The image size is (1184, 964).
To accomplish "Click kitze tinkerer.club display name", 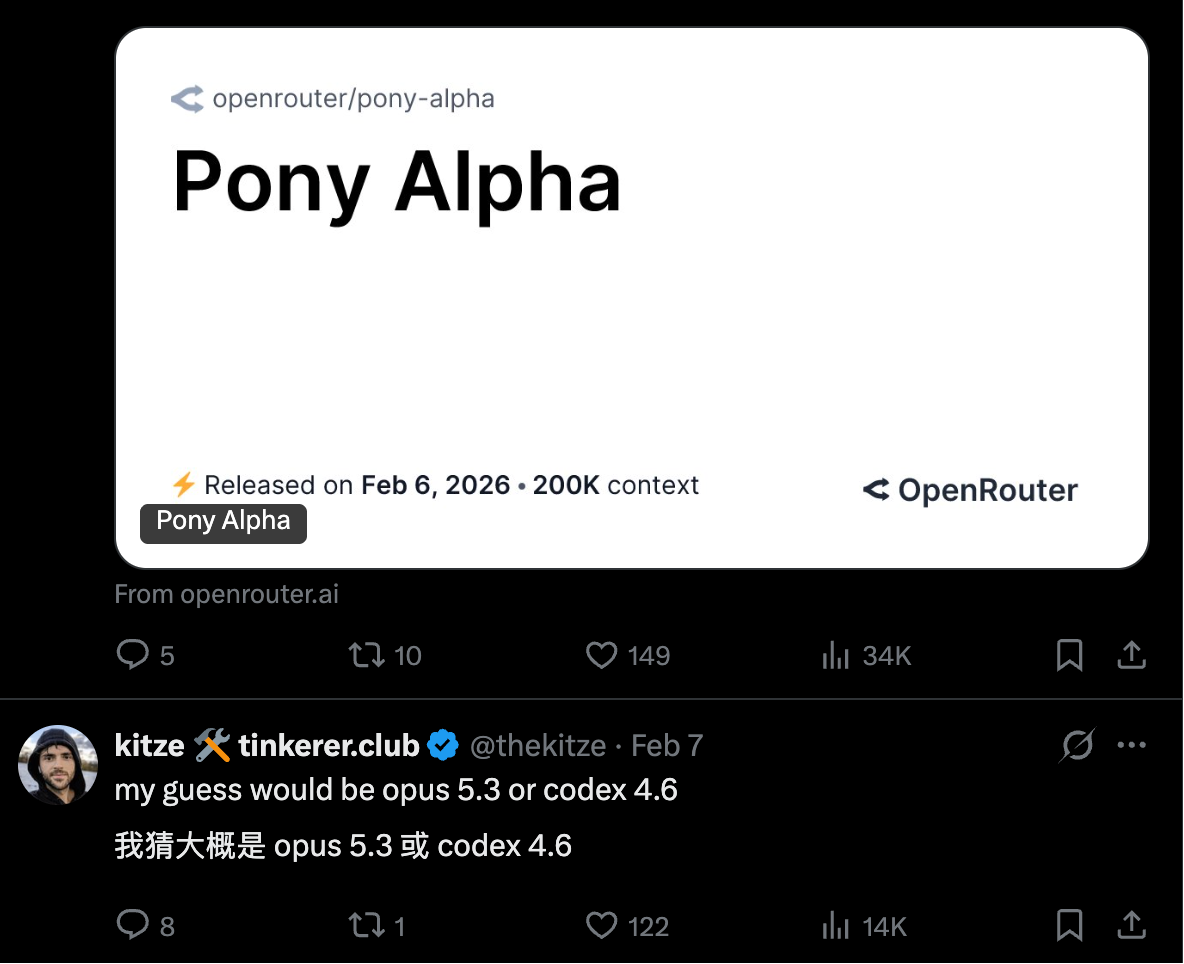I will [x=266, y=746].
